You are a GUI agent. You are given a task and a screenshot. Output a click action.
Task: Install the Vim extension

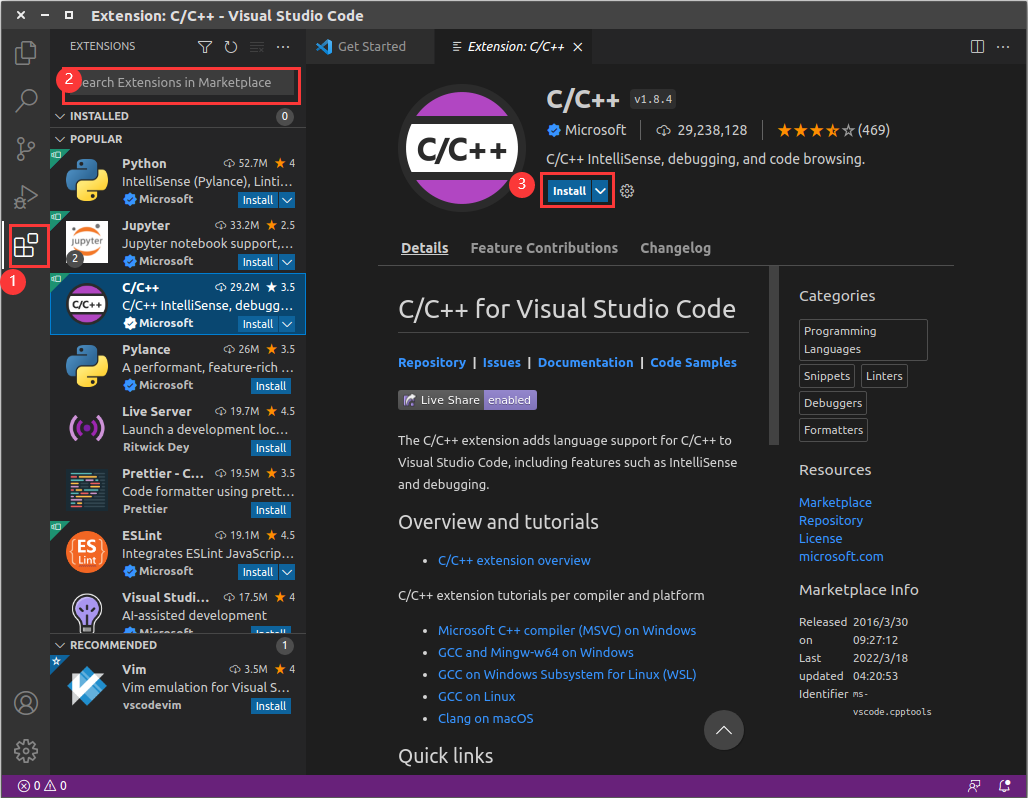click(271, 706)
